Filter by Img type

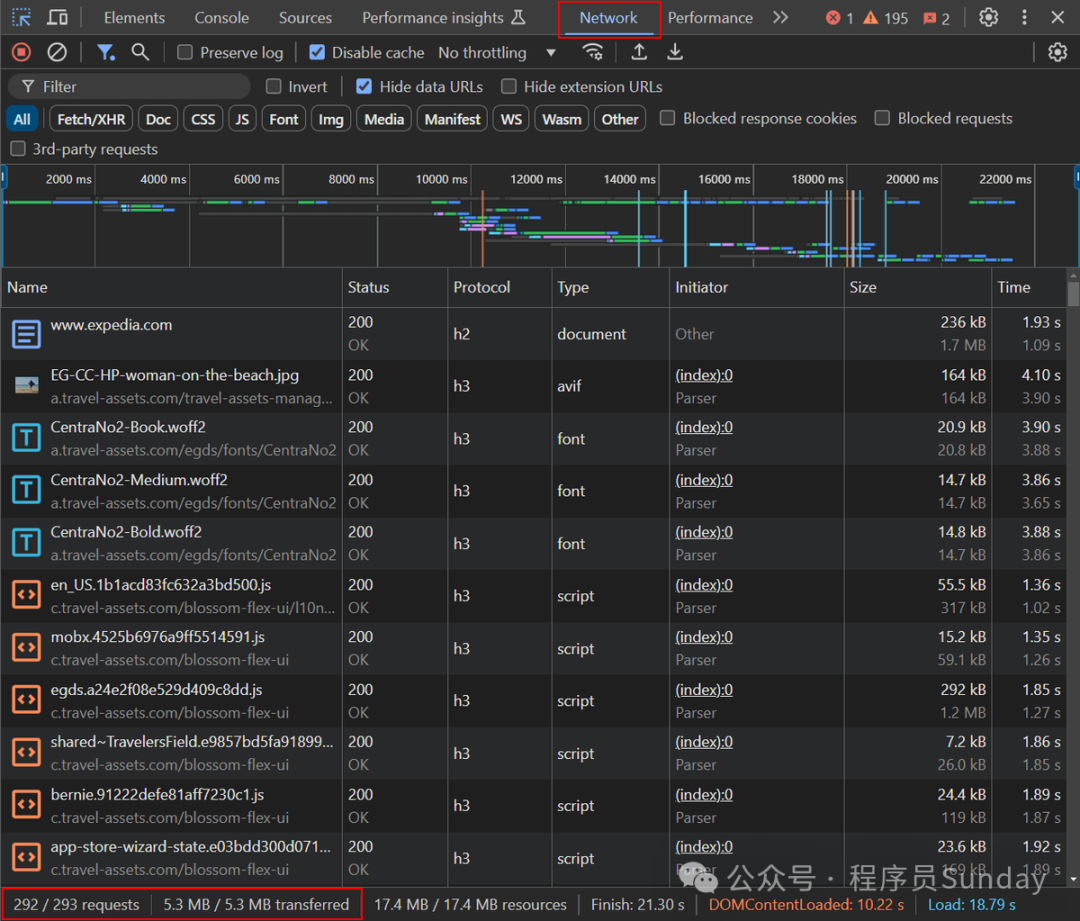[x=331, y=119]
